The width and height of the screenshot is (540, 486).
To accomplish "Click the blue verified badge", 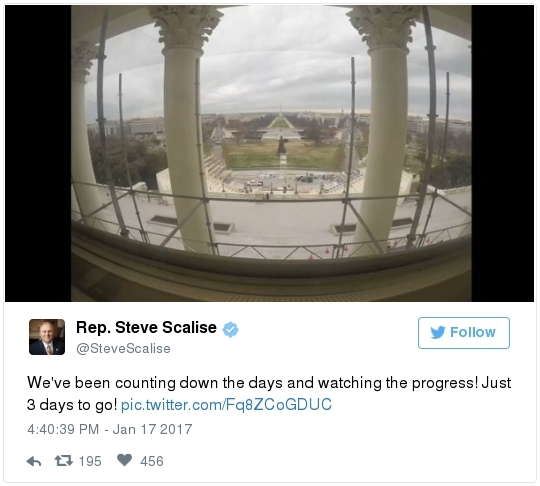I will [x=230, y=329].
